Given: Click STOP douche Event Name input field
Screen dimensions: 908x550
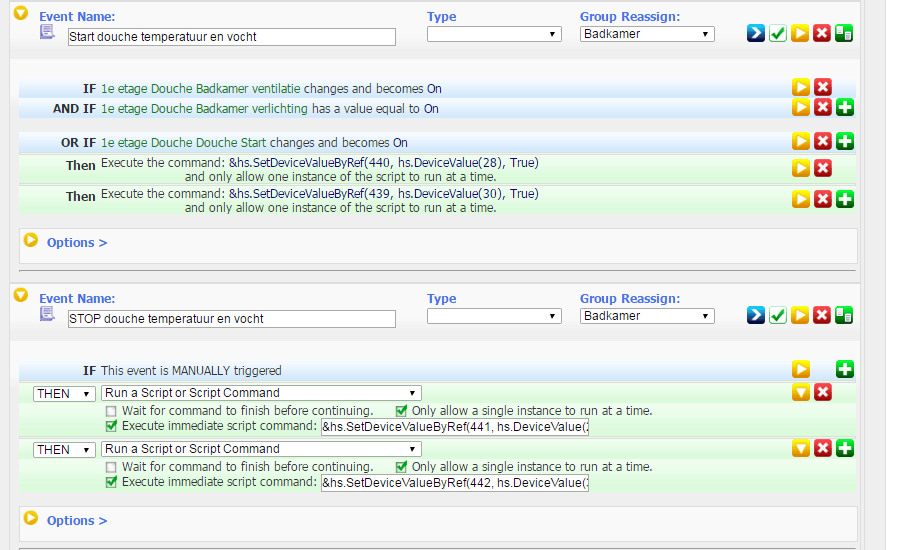Looking at the screenshot, I should 232,319.
